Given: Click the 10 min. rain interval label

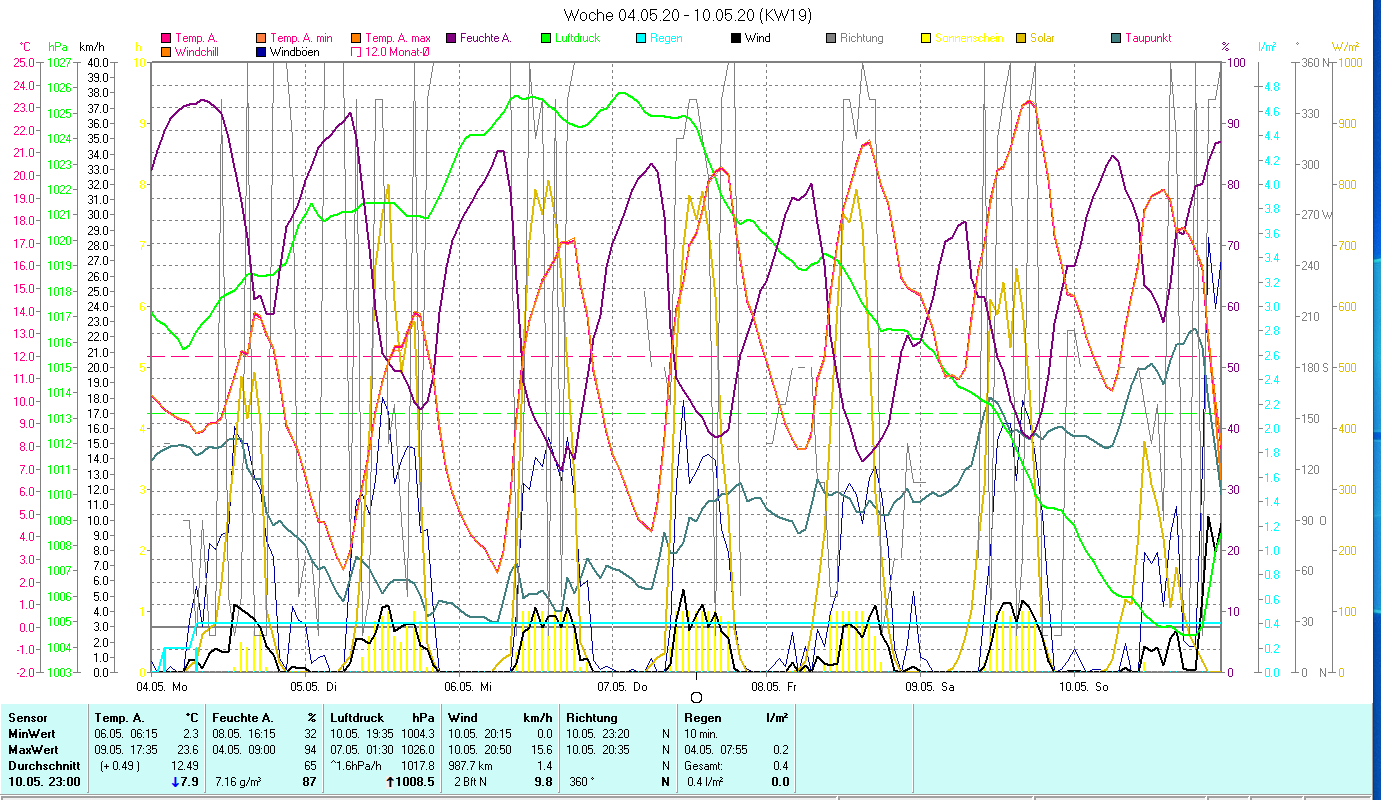Looking at the screenshot, I should (x=703, y=734).
